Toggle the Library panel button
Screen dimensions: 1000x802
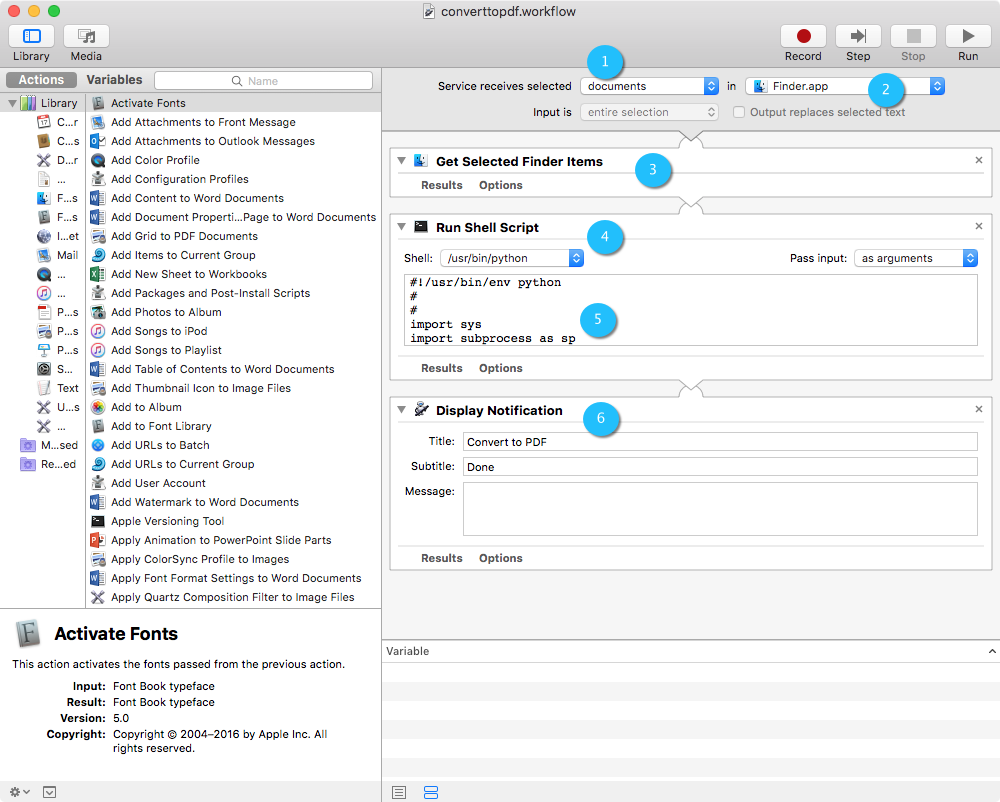(31, 36)
